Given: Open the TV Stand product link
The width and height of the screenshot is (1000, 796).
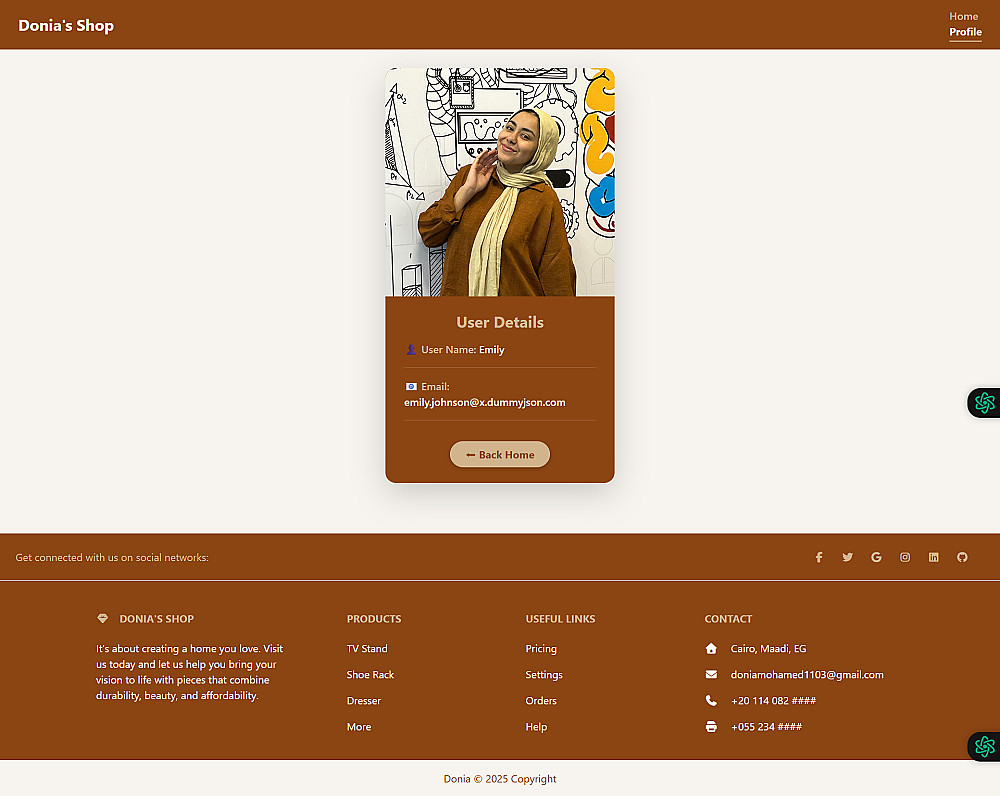Looking at the screenshot, I should (x=367, y=649).
